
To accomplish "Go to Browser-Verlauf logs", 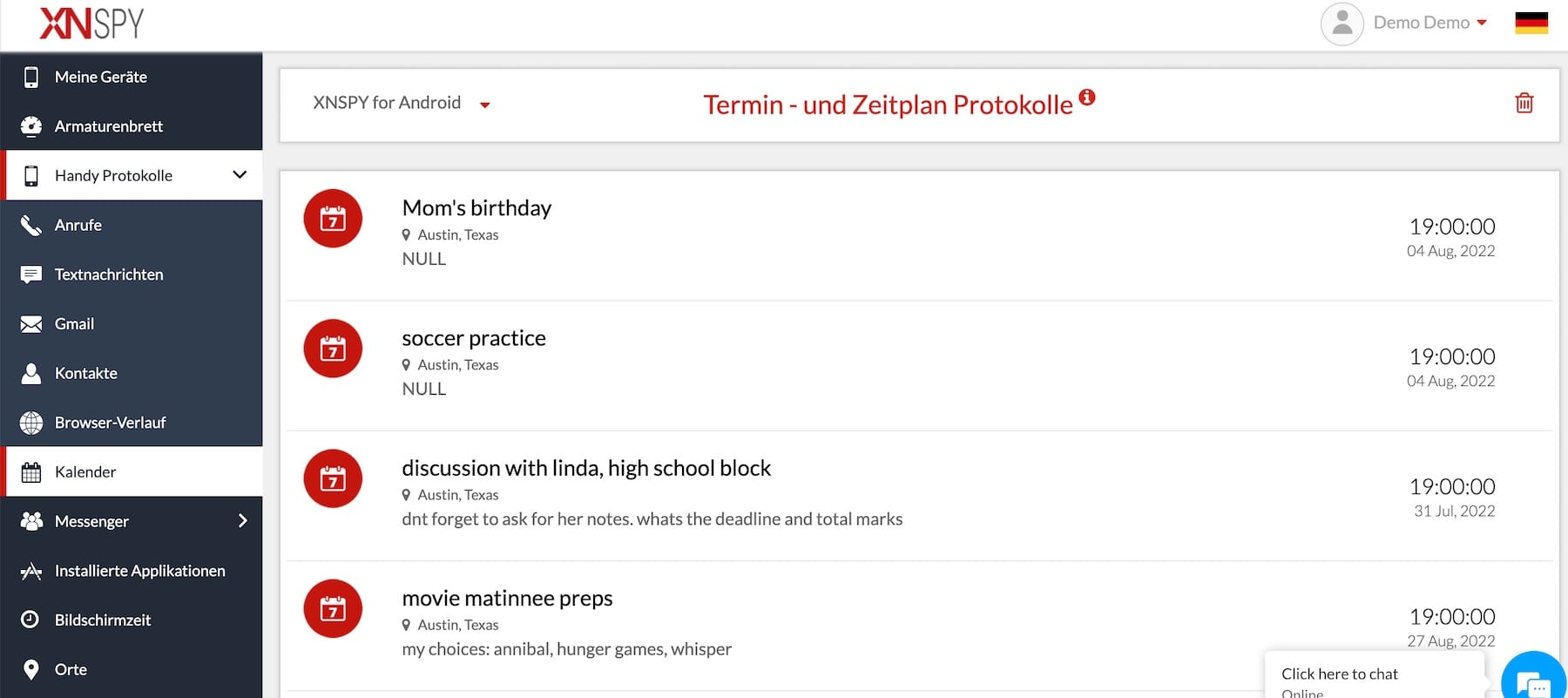I will click(110, 423).
